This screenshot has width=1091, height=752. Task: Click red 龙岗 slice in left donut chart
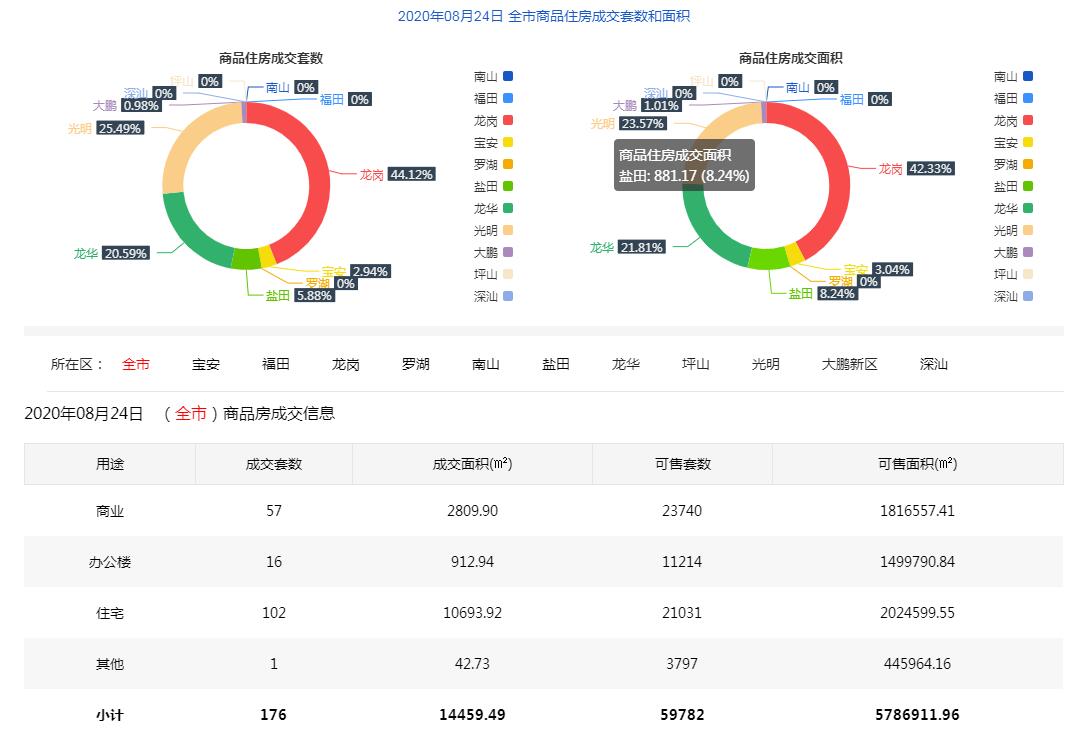[x=318, y=180]
